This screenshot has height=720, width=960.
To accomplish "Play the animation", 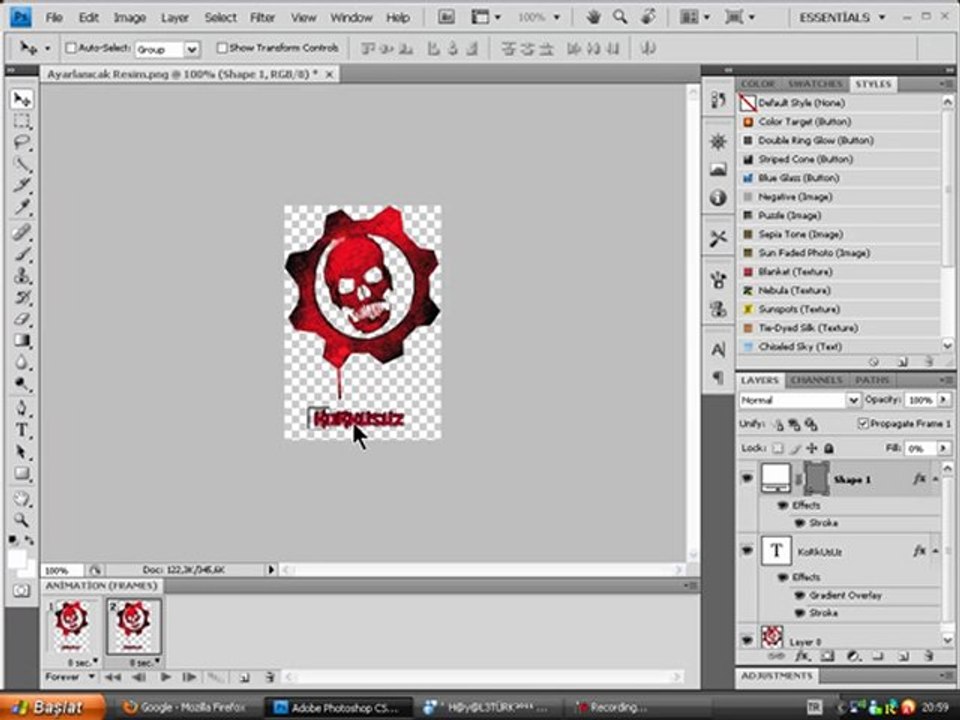I will coord(165,677).
